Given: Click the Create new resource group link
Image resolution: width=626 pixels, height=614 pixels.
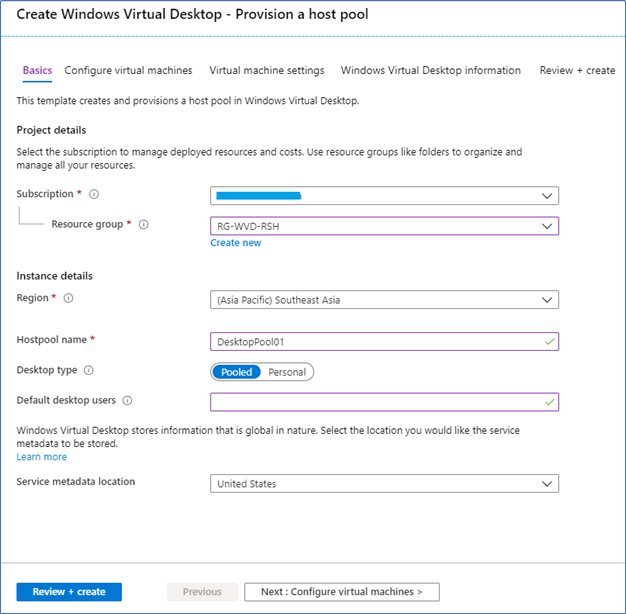Looking at the screenshot, I should (x=236, y=243).
